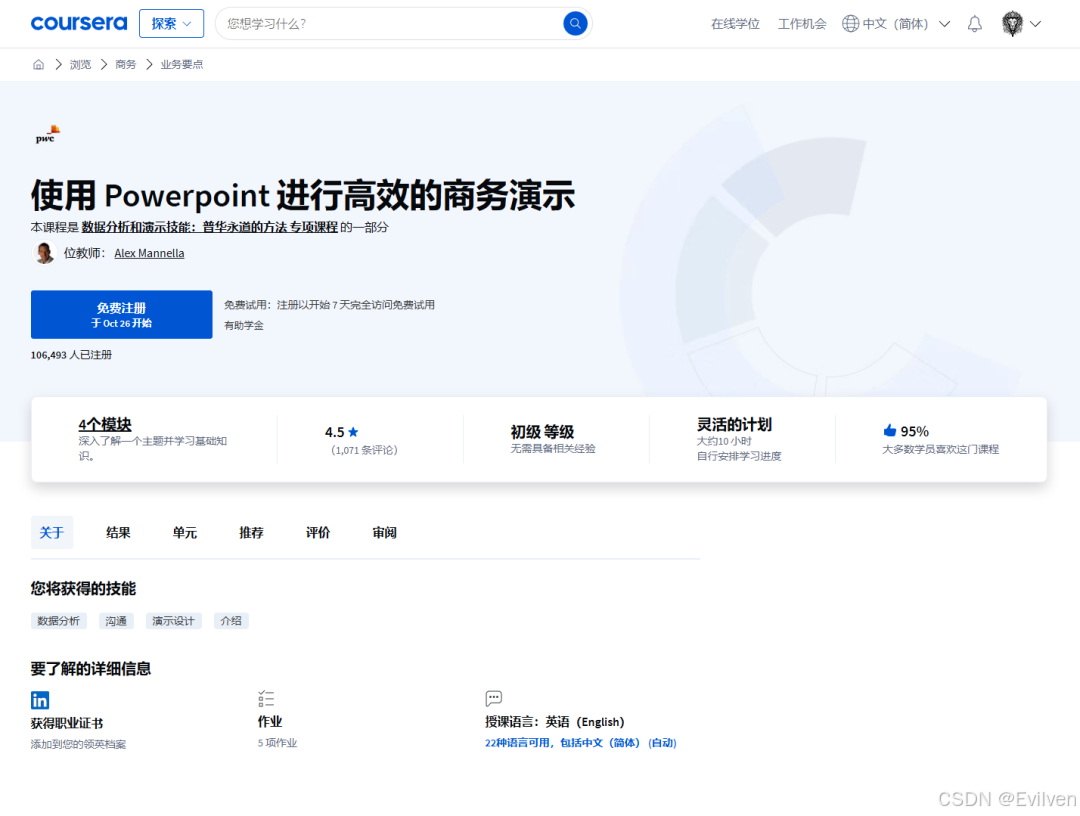Click the 5 项作业 text
The height and width of the screenshot is (816, 1080).
coord(278,743)
